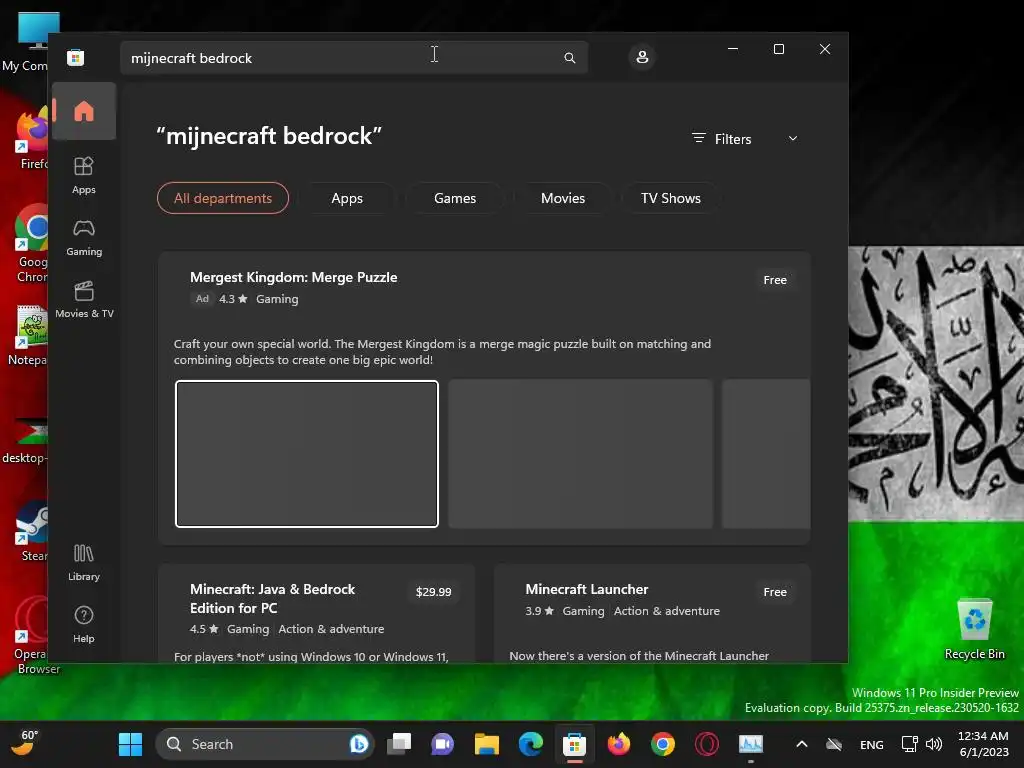
Task: Select the Steam desktop shortcut
Action: [31, 532]
